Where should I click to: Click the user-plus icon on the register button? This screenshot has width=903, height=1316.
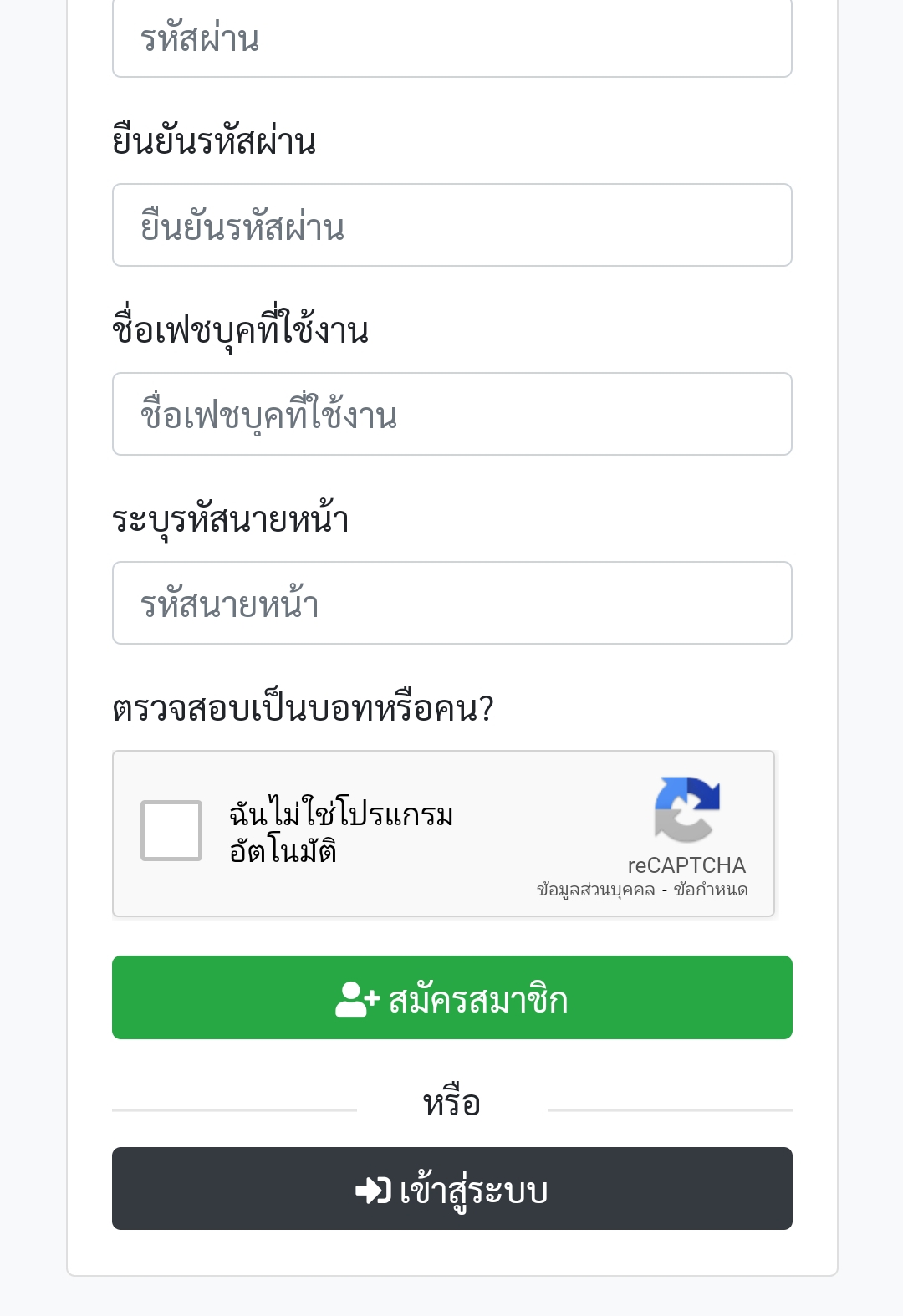pos(357,999)
